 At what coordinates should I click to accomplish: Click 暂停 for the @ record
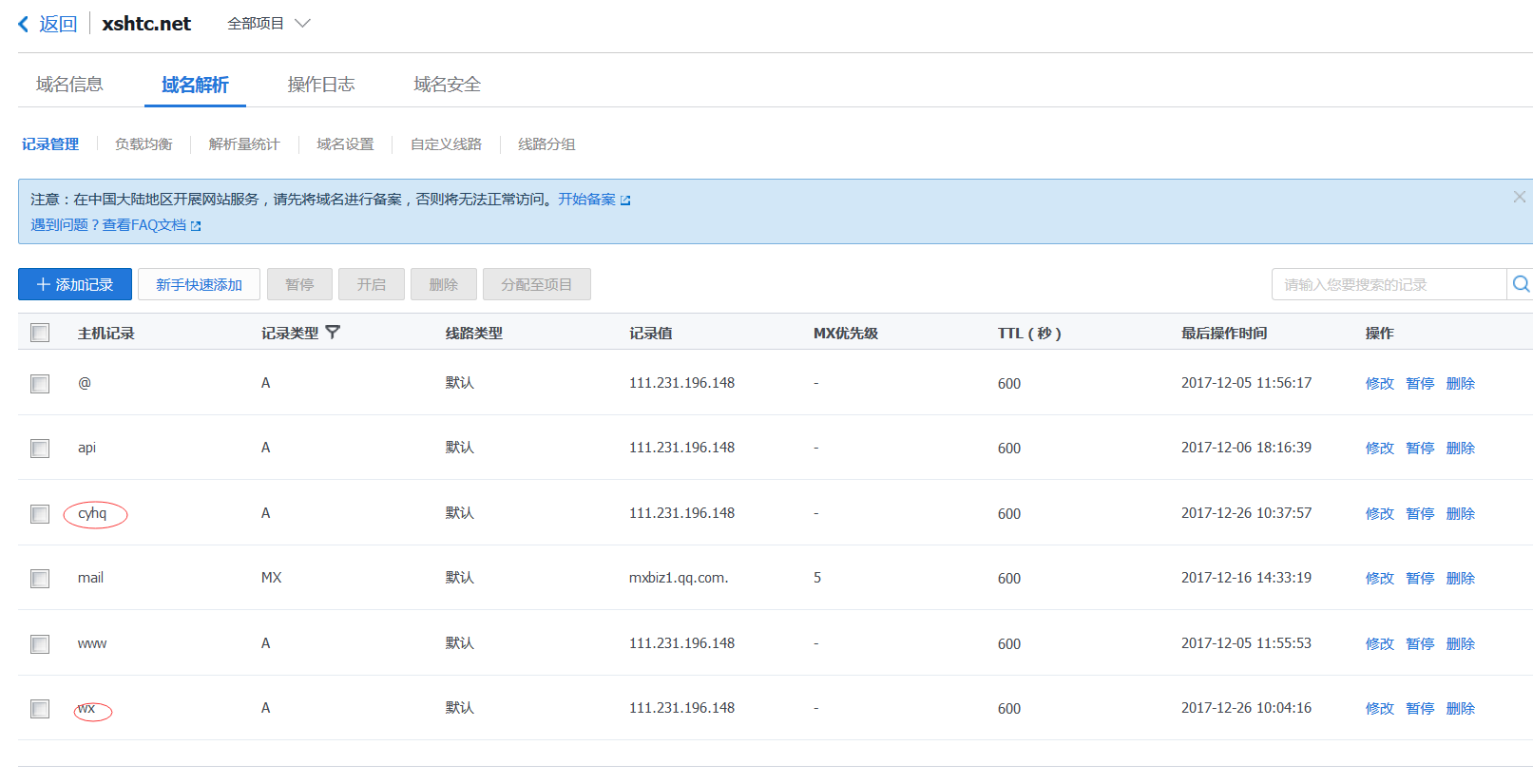tap(1420, 384)
